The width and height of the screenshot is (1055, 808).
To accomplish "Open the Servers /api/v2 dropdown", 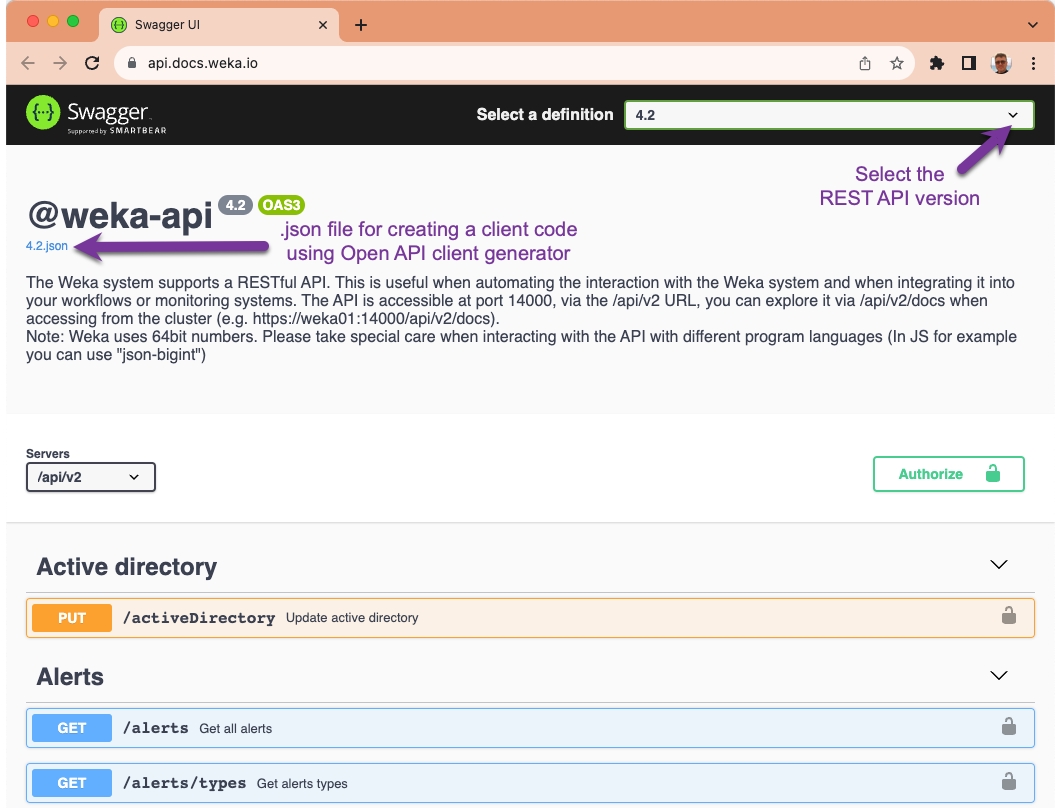I will (x=90, y=477).
